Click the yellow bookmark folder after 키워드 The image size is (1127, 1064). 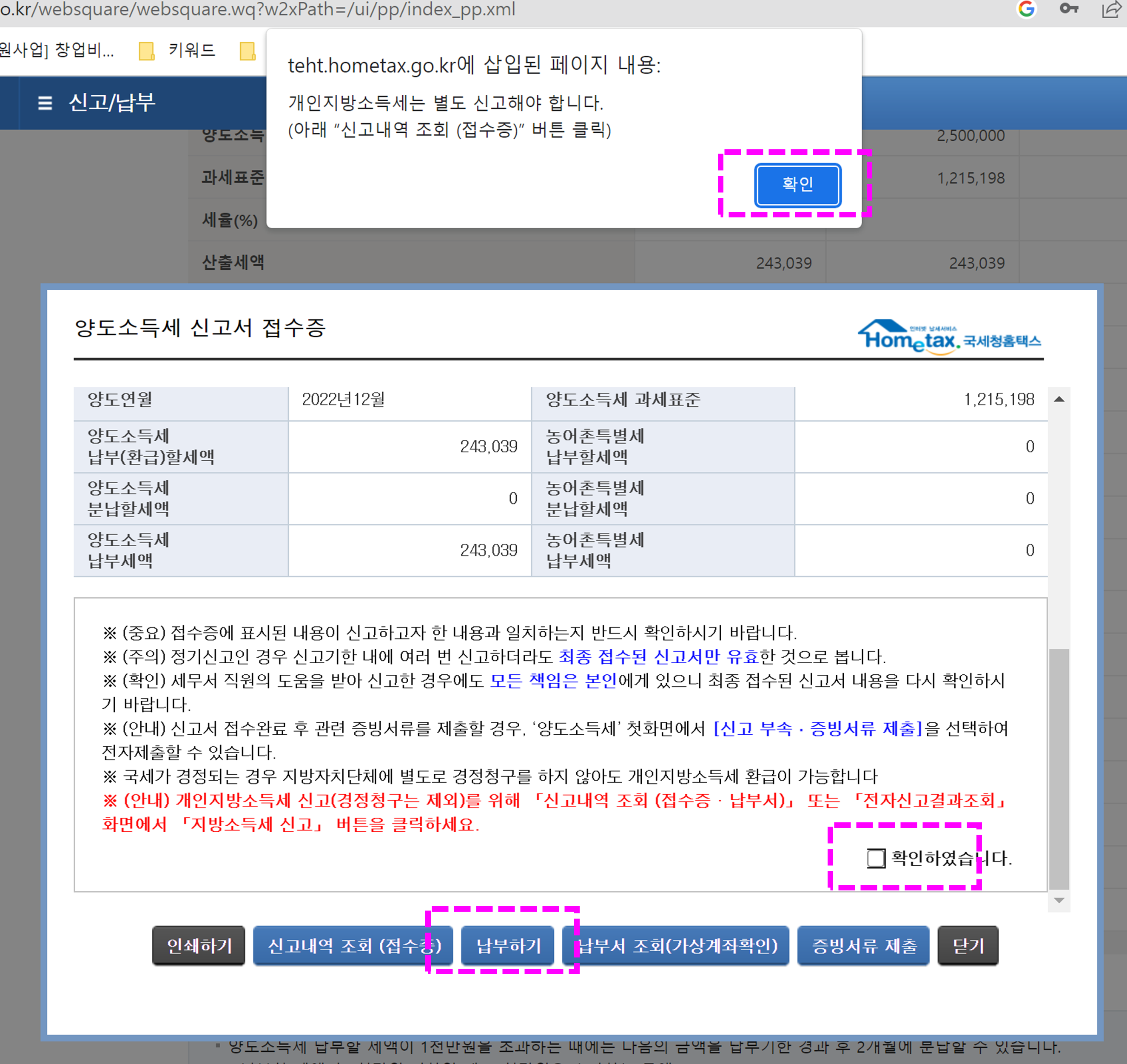[x=248, y=51]
